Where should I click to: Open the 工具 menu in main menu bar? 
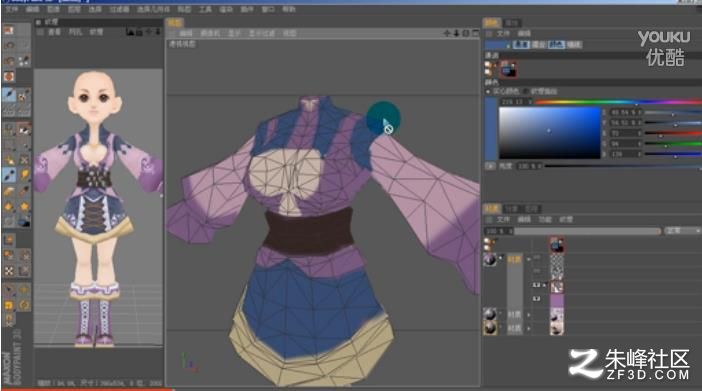(x=205, y=9)
